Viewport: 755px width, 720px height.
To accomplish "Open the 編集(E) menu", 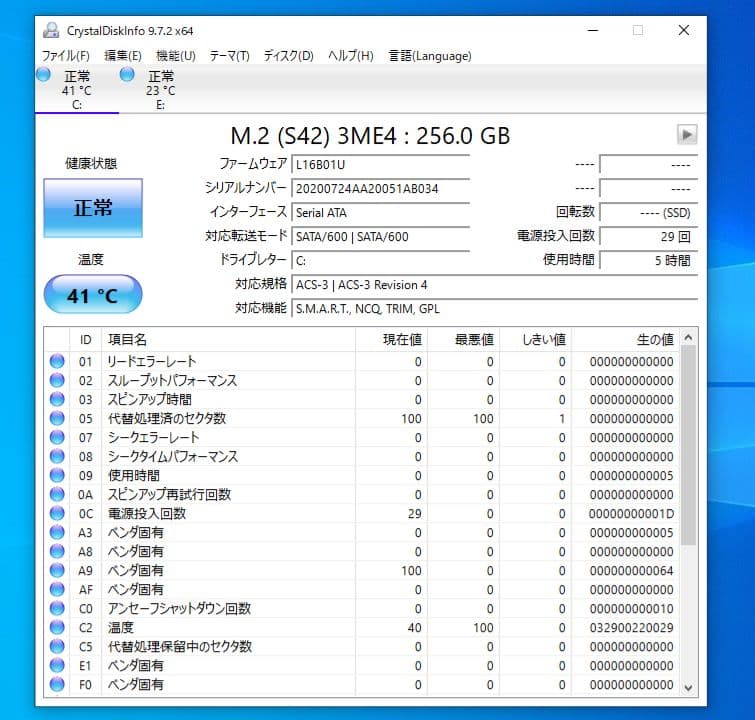I will coord(123,56).
